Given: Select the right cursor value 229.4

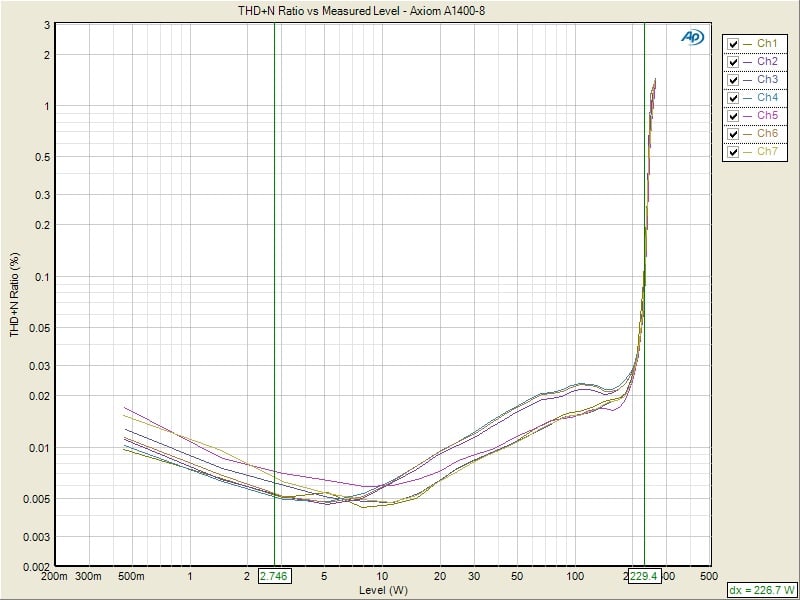Looking at the screenshot, I should point(644,577).
